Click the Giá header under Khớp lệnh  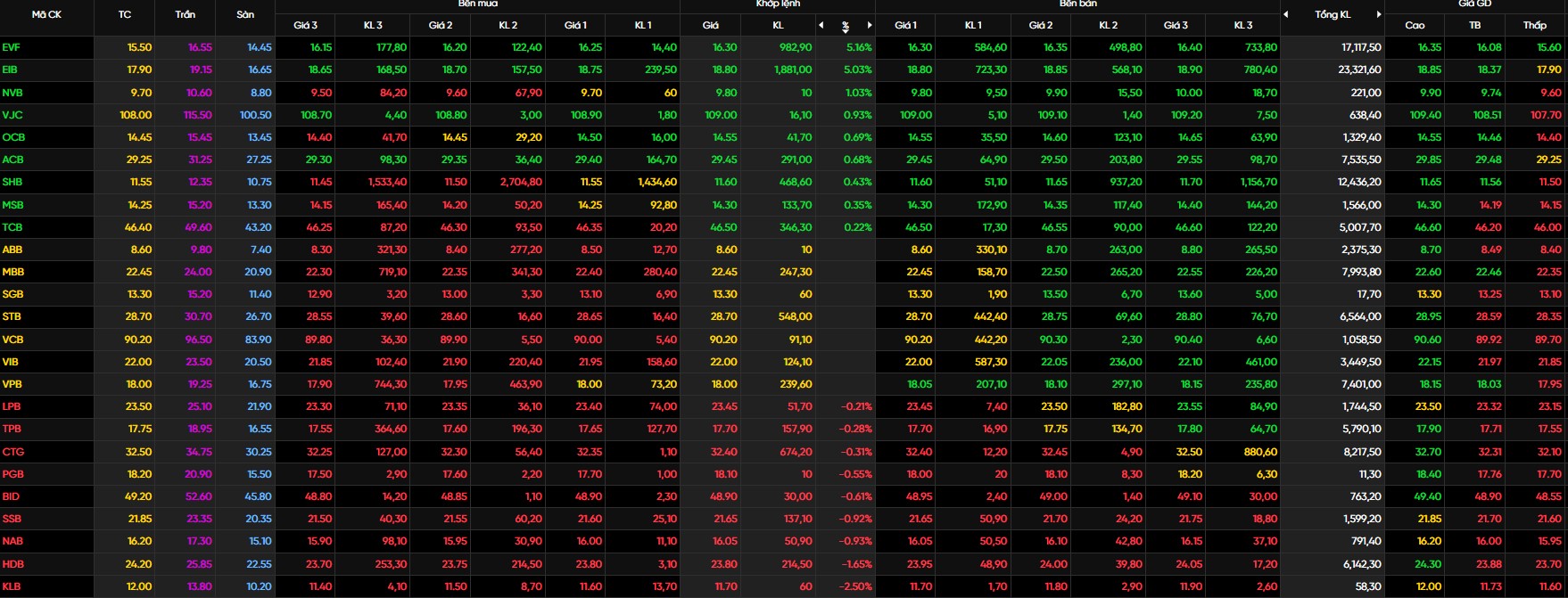click(x=711, y=25)
